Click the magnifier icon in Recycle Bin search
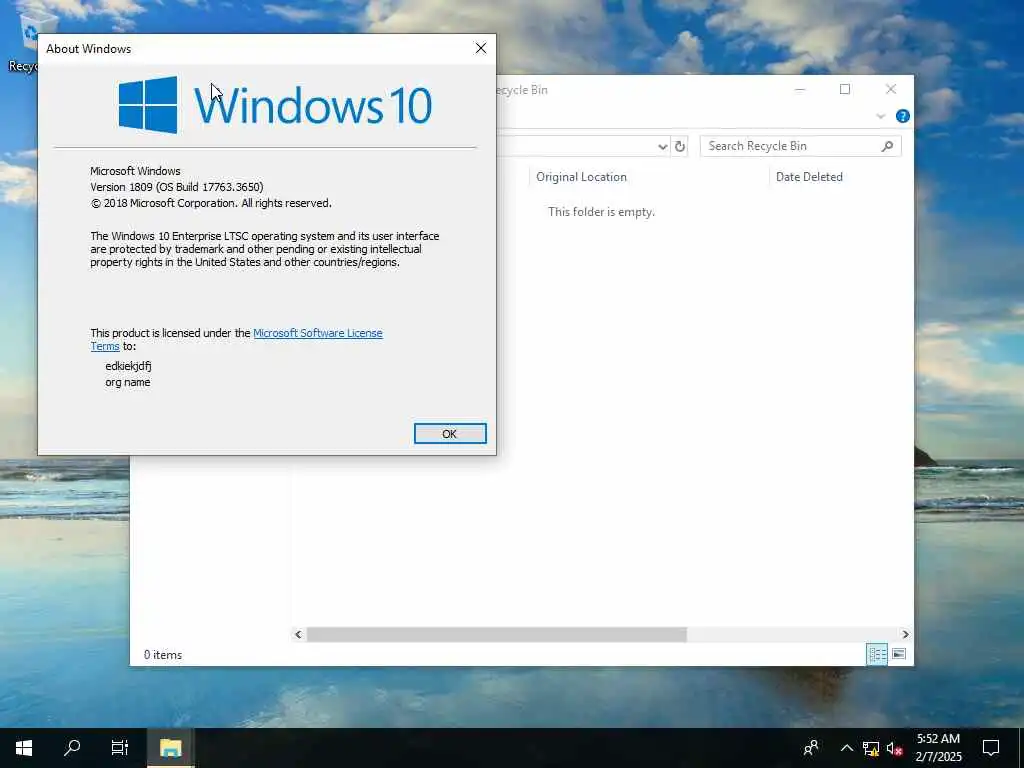 coord(887,146)
